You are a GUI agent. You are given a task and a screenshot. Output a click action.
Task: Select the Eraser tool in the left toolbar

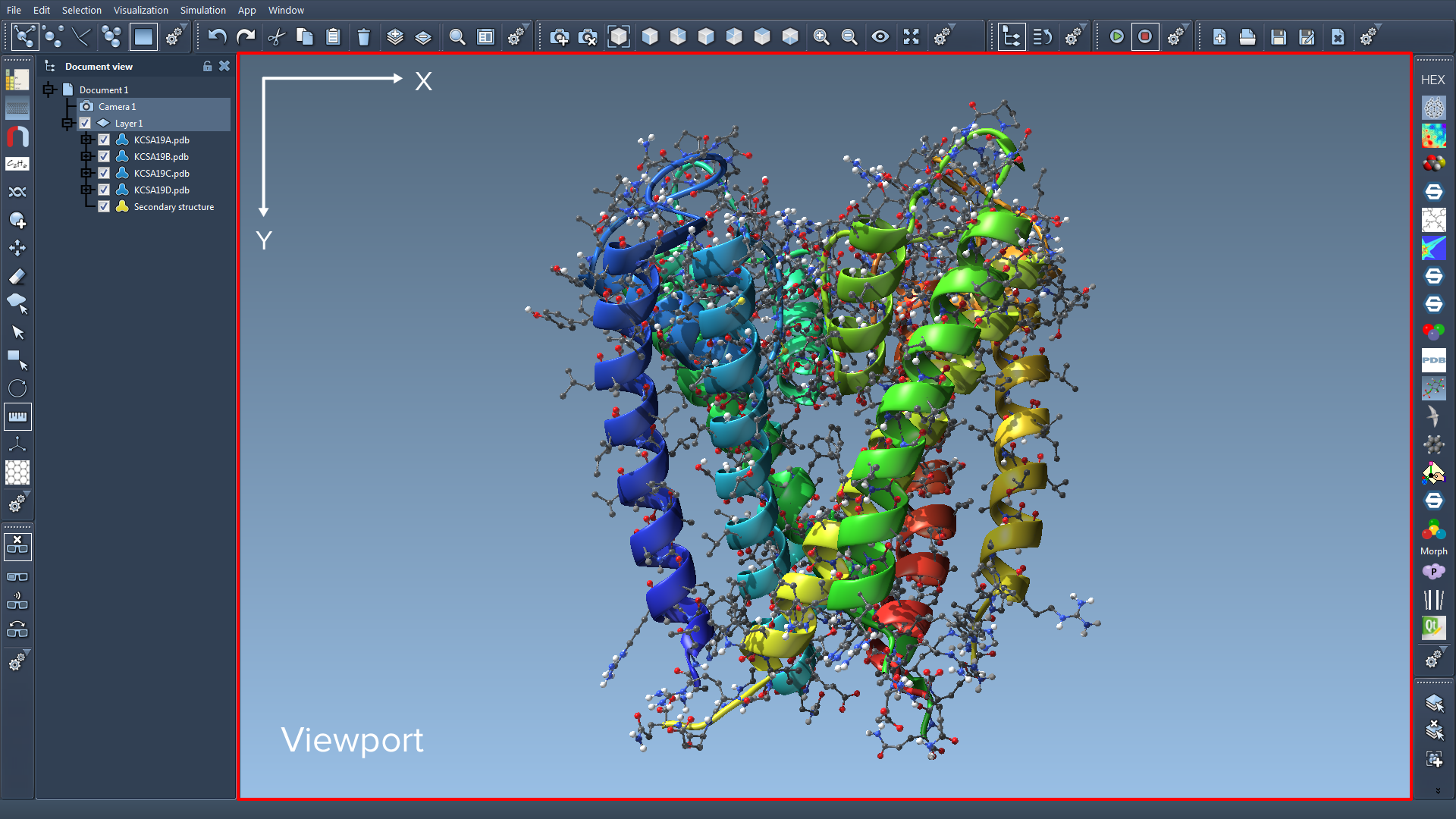pos(17,276)
